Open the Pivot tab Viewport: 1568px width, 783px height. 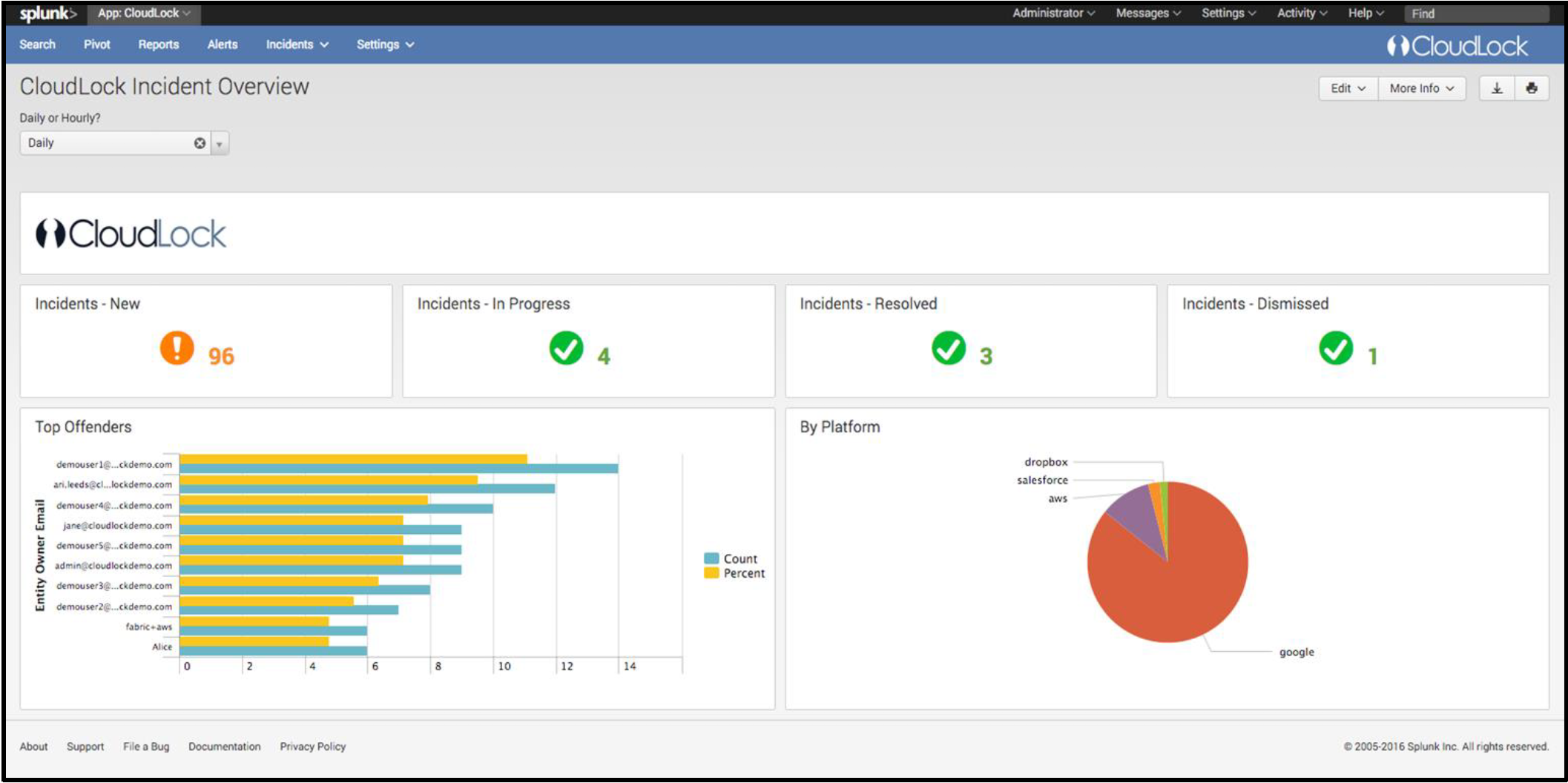96,44
